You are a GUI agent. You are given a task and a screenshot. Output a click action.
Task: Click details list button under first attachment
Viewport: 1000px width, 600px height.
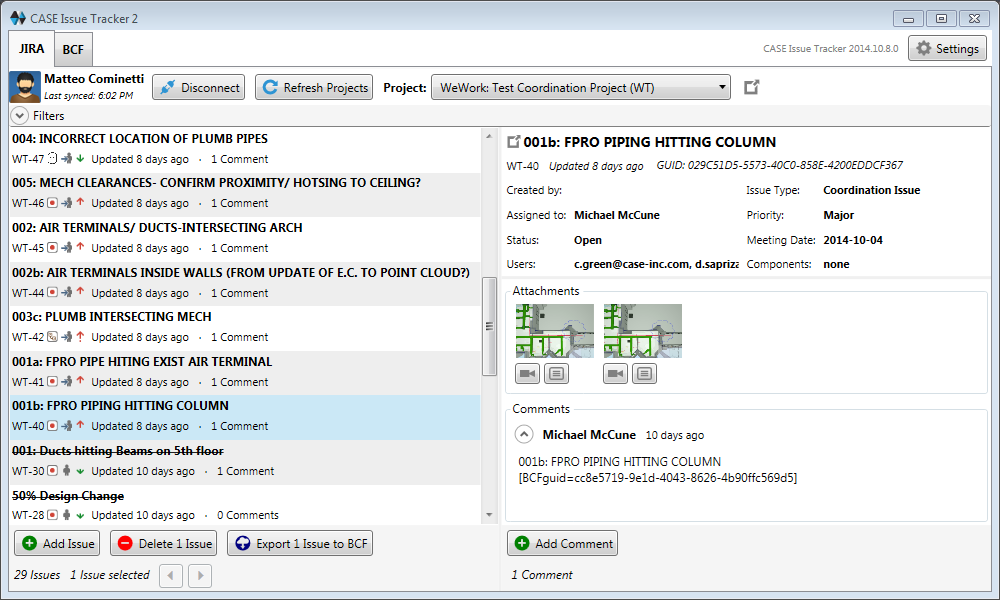click(x=557, y=374)
